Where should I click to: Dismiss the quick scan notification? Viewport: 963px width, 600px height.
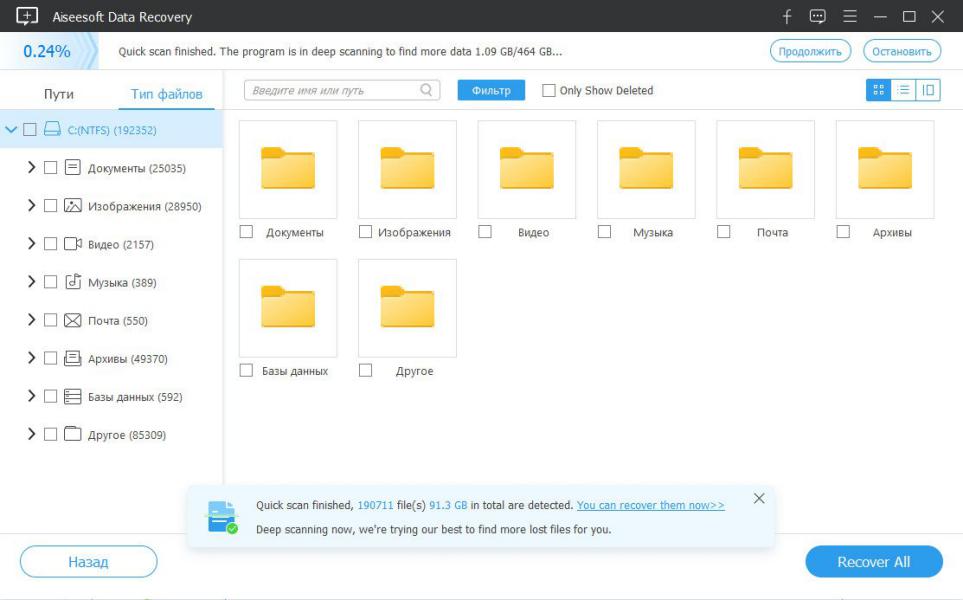pyautogui.click(x=759, y=498)
